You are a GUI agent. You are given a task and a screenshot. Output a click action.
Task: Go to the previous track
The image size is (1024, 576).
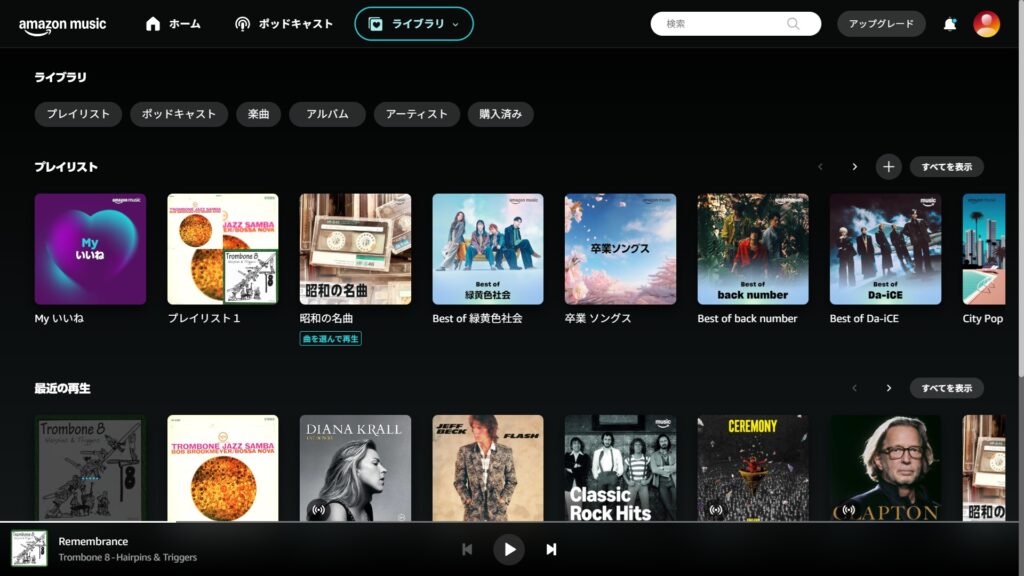[467, 549]
